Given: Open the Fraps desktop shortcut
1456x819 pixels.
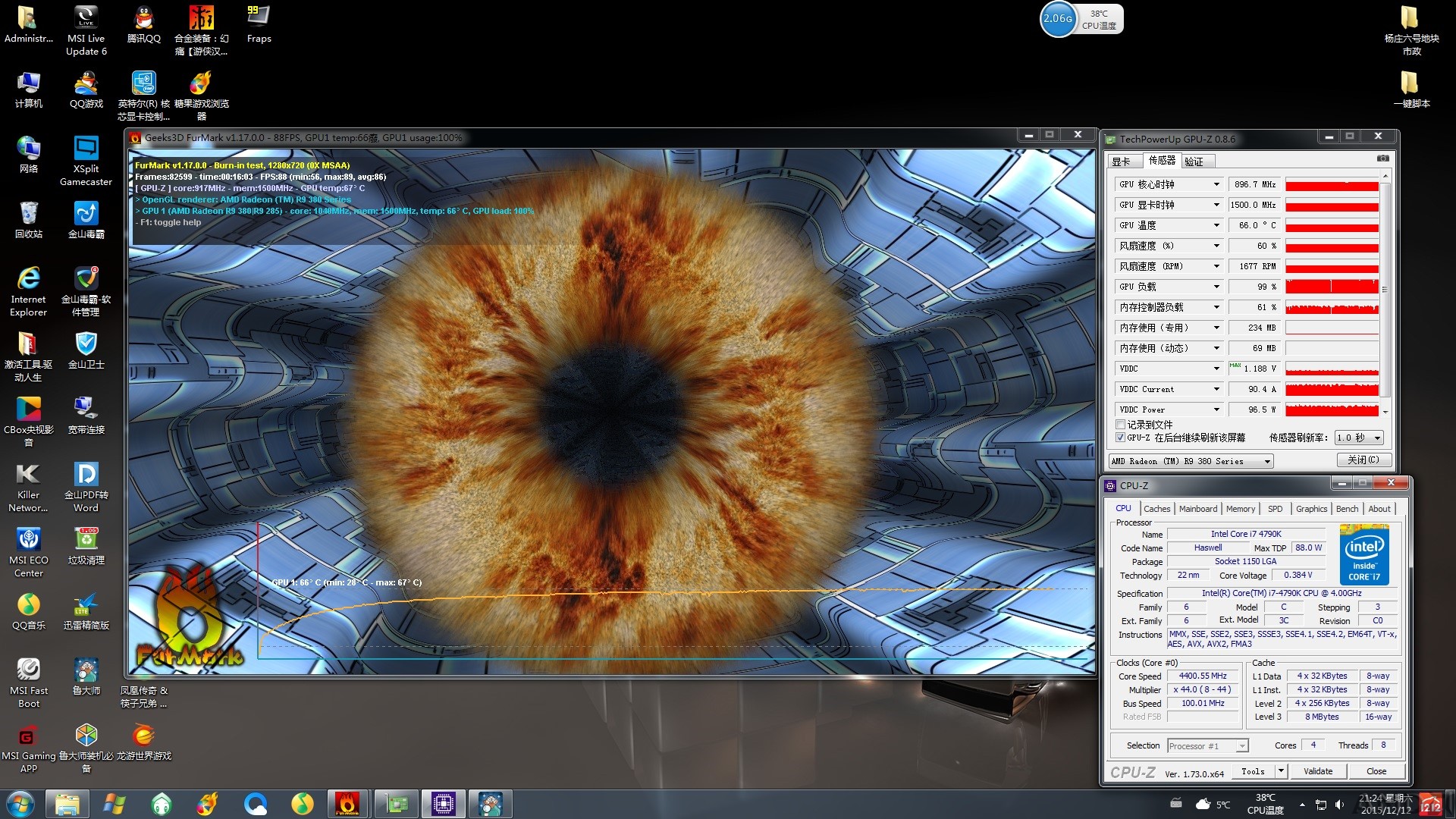Looking at the screenshot, I should click(259, 25).
